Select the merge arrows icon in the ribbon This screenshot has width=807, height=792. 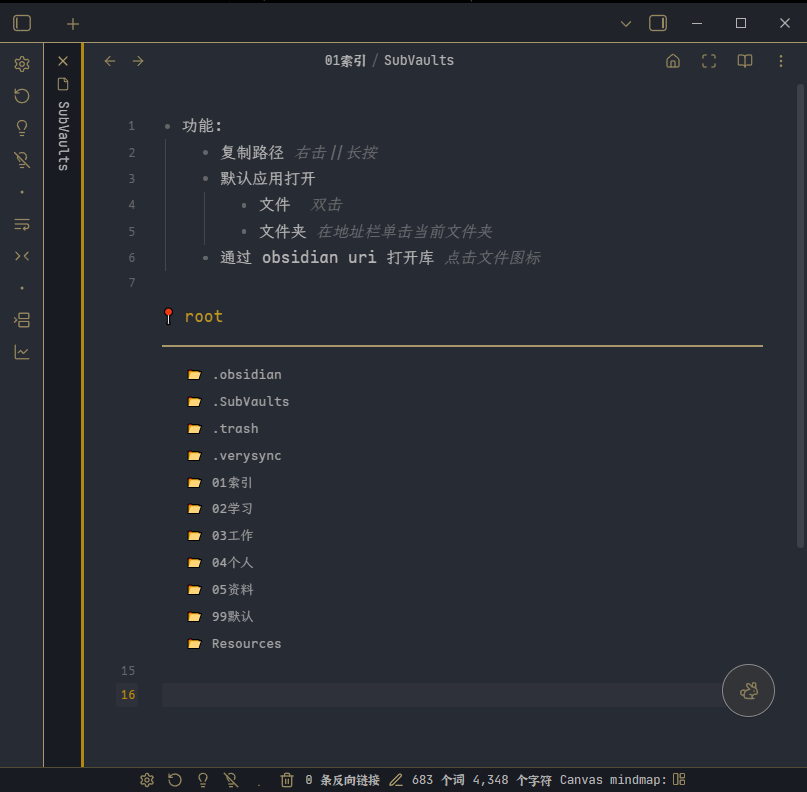21,256
